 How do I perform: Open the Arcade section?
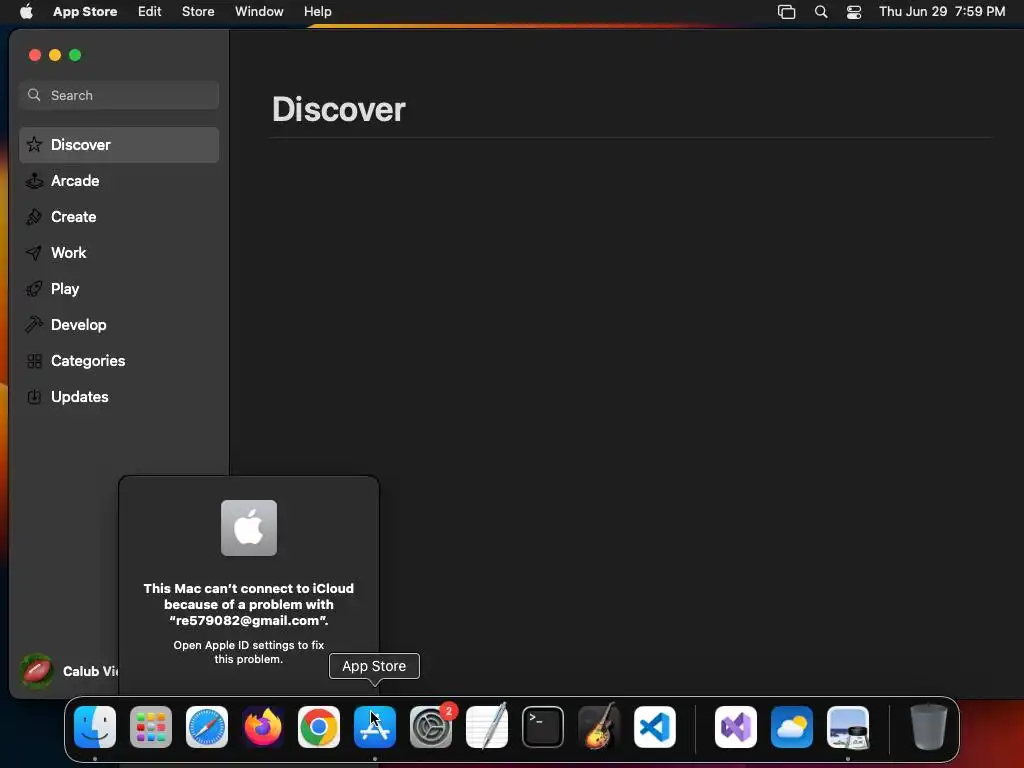(x=119, y=181)
